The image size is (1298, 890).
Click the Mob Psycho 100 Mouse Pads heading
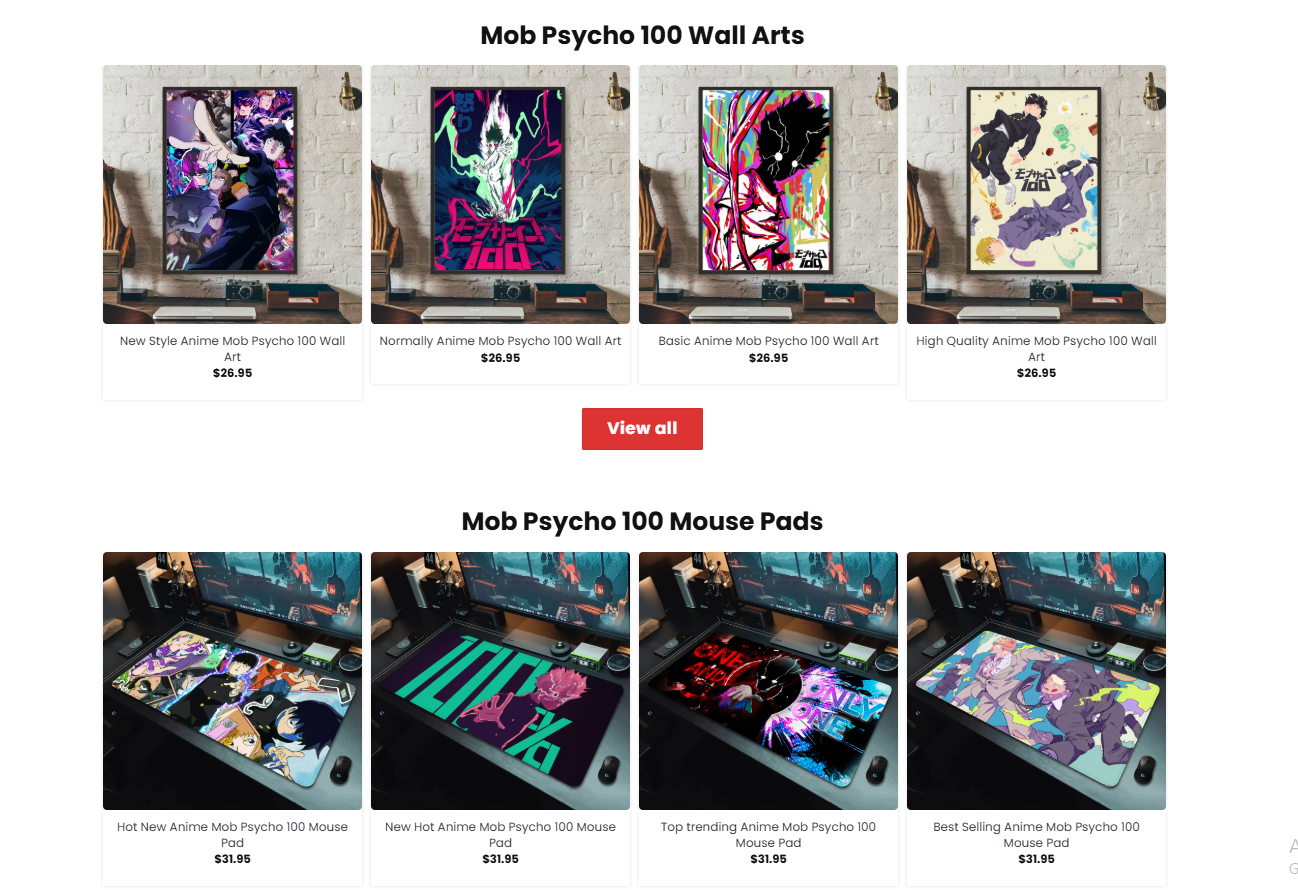point(642,521)
